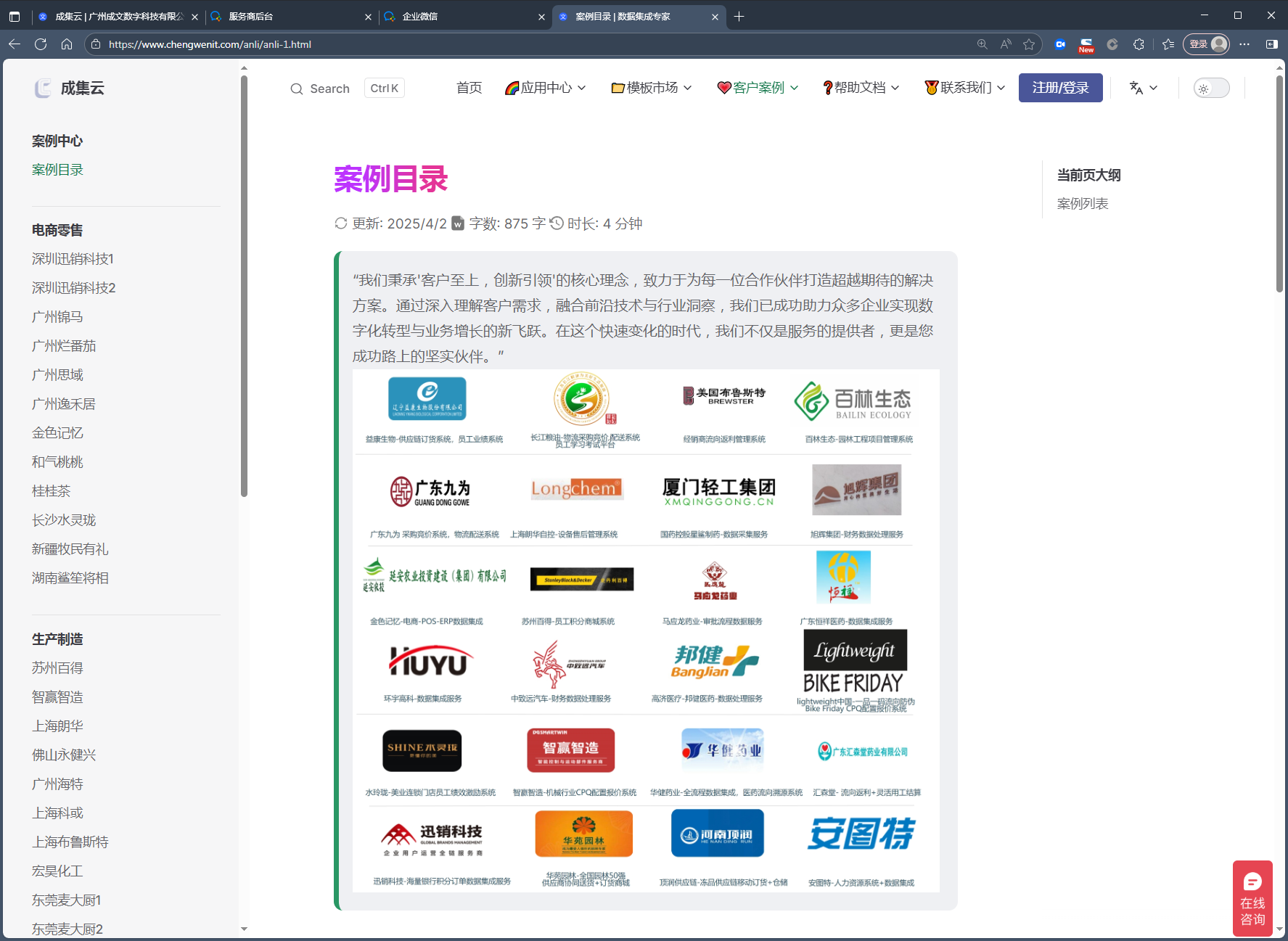
Task: Click the browser back arrow
Action: tap(15, 44)
